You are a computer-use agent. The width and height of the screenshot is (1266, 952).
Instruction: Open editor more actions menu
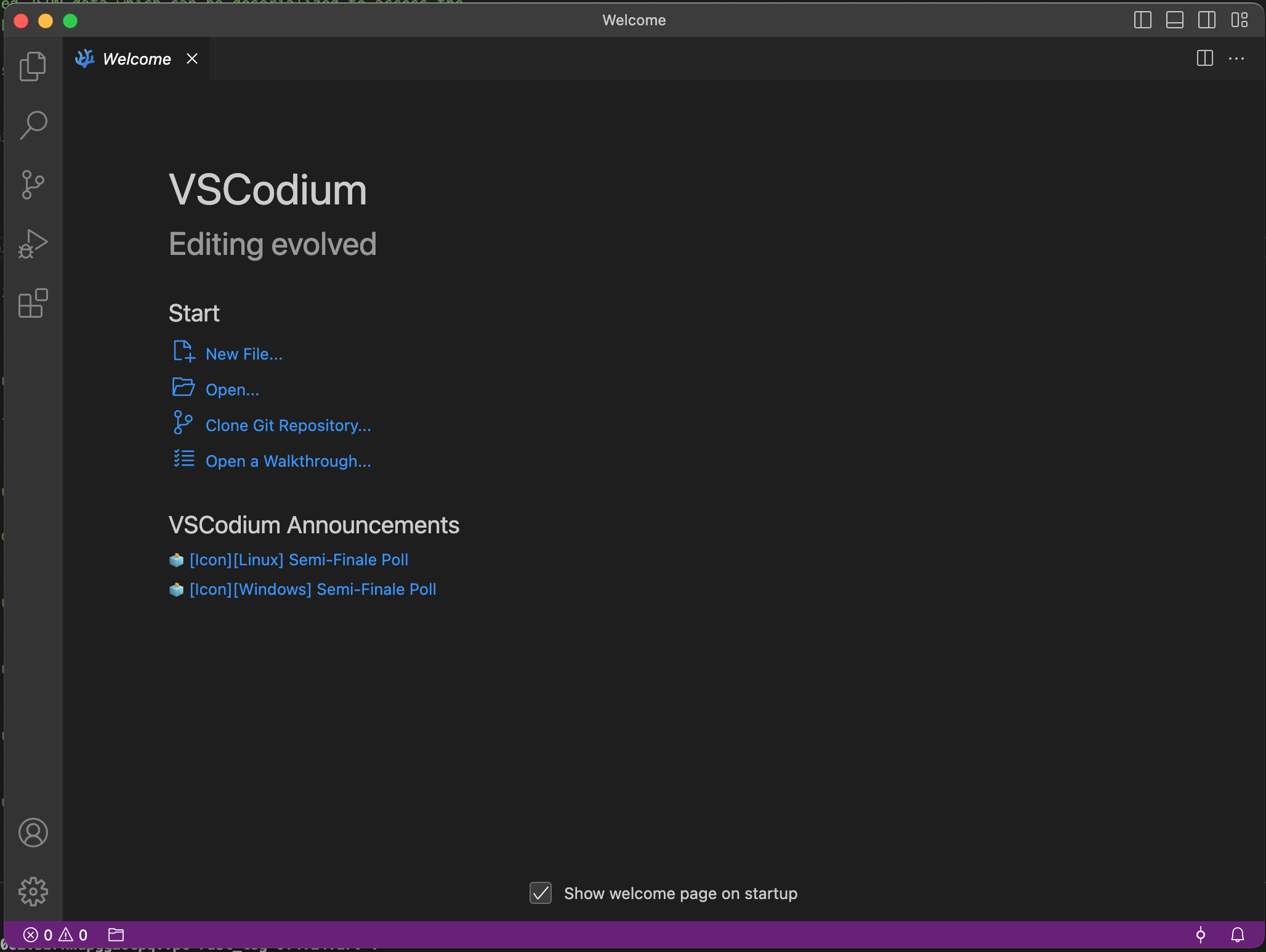1237,58
